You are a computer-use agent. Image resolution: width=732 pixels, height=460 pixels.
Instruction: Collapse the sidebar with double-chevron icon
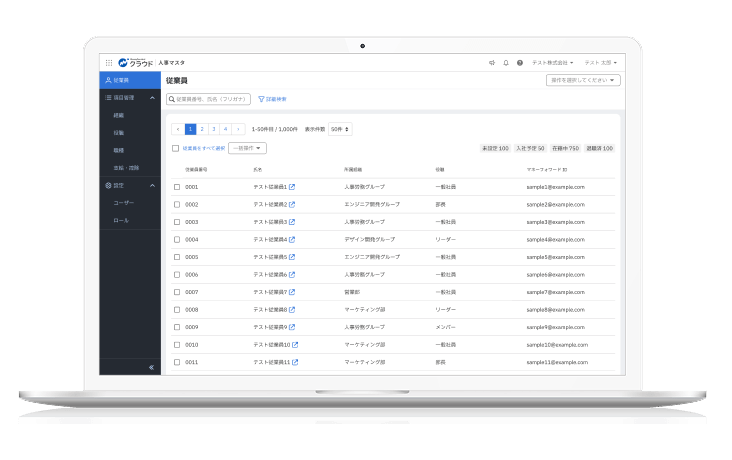[151, 367]
